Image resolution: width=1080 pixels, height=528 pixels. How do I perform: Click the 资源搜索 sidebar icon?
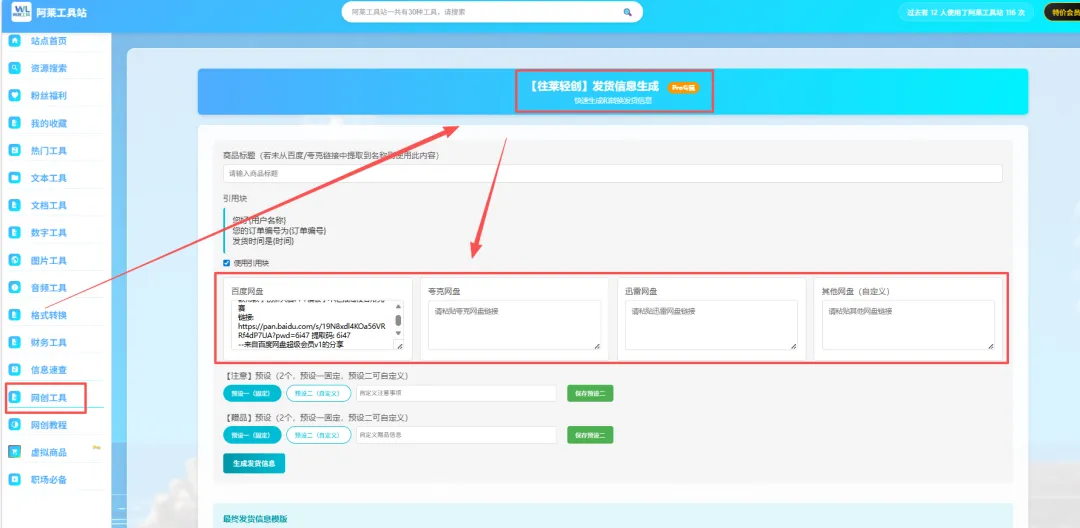14,68
